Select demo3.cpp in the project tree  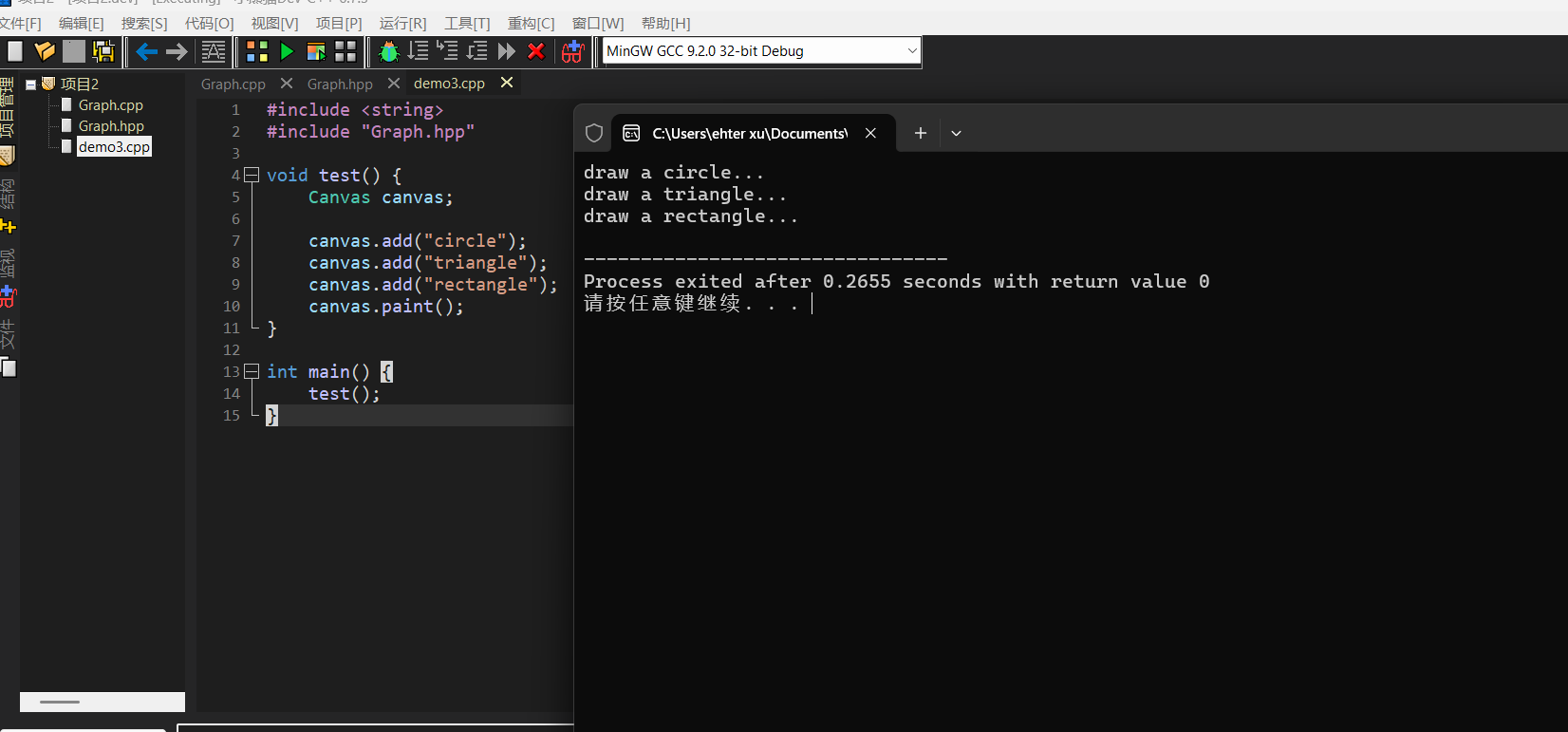pos(114,147)
